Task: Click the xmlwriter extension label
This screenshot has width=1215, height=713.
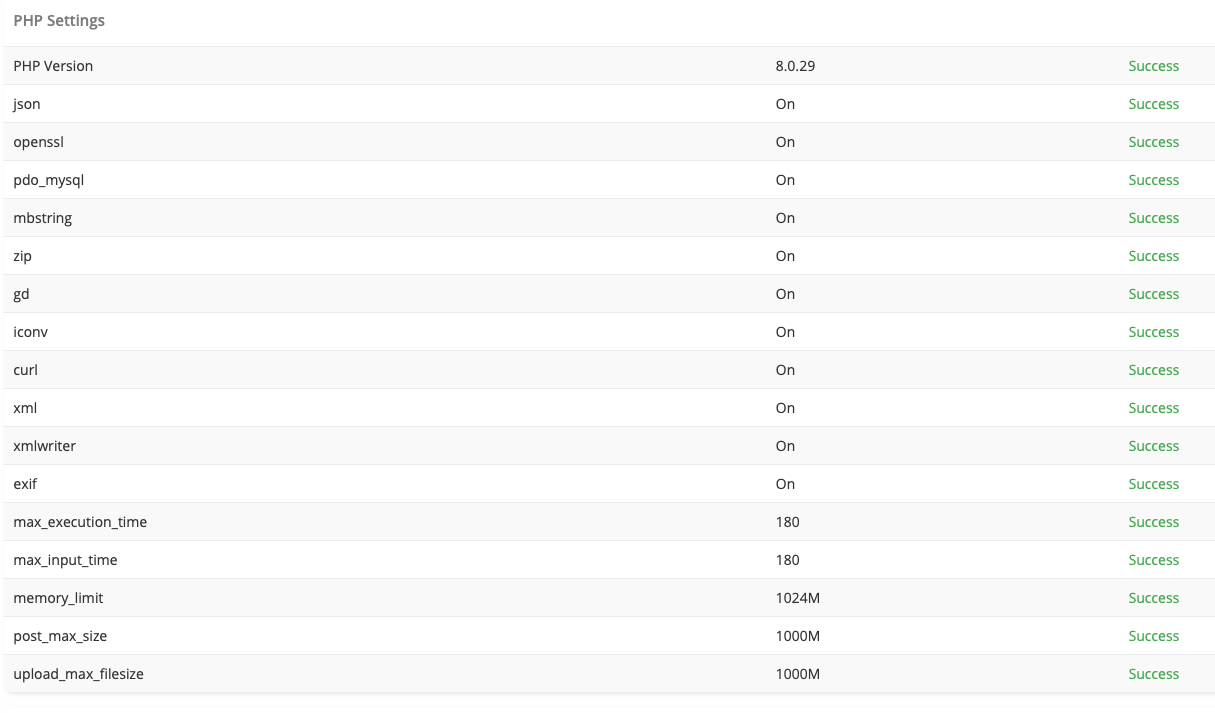Action: [x=44, y=446]
